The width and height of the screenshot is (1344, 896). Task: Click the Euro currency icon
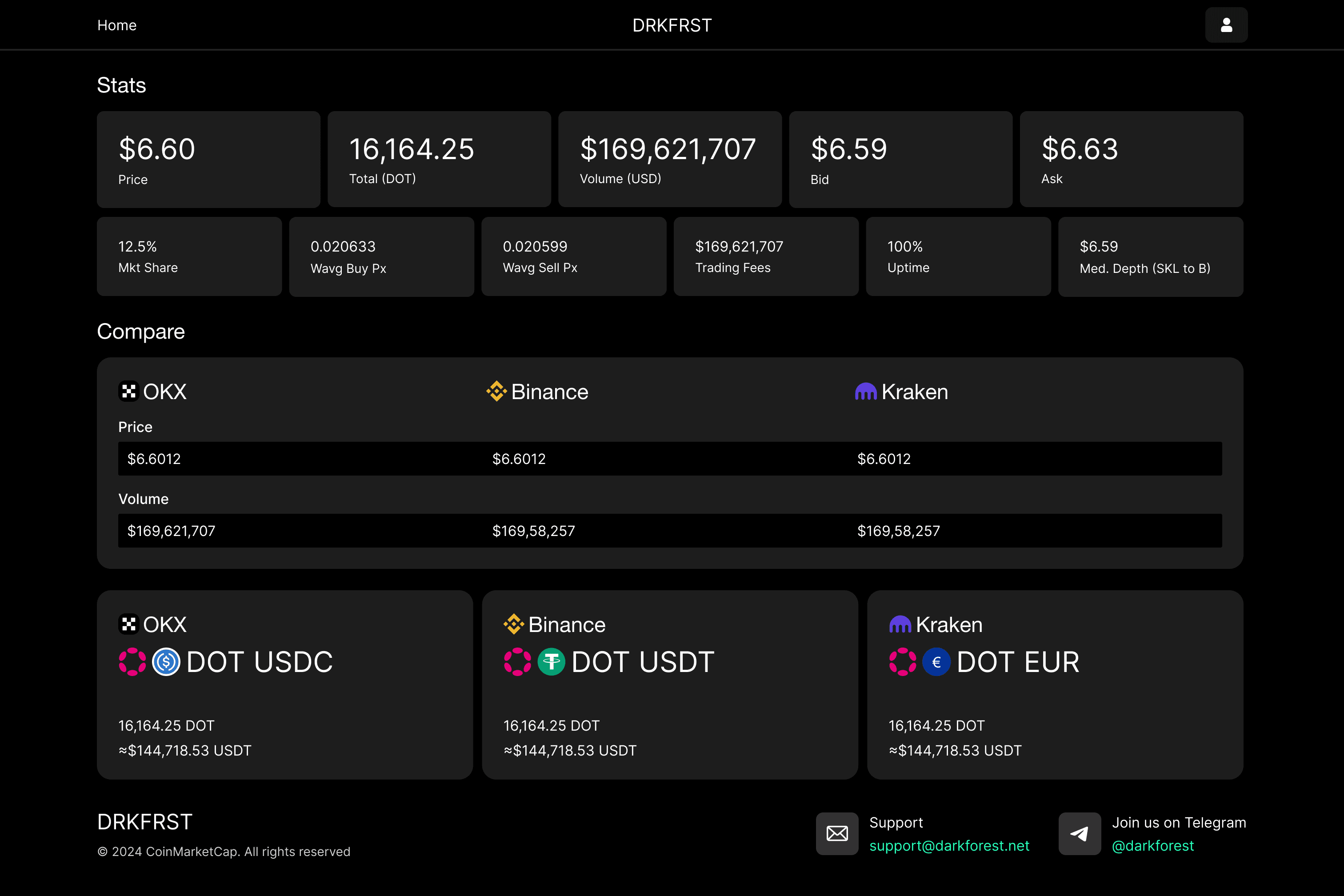(936, 662)
